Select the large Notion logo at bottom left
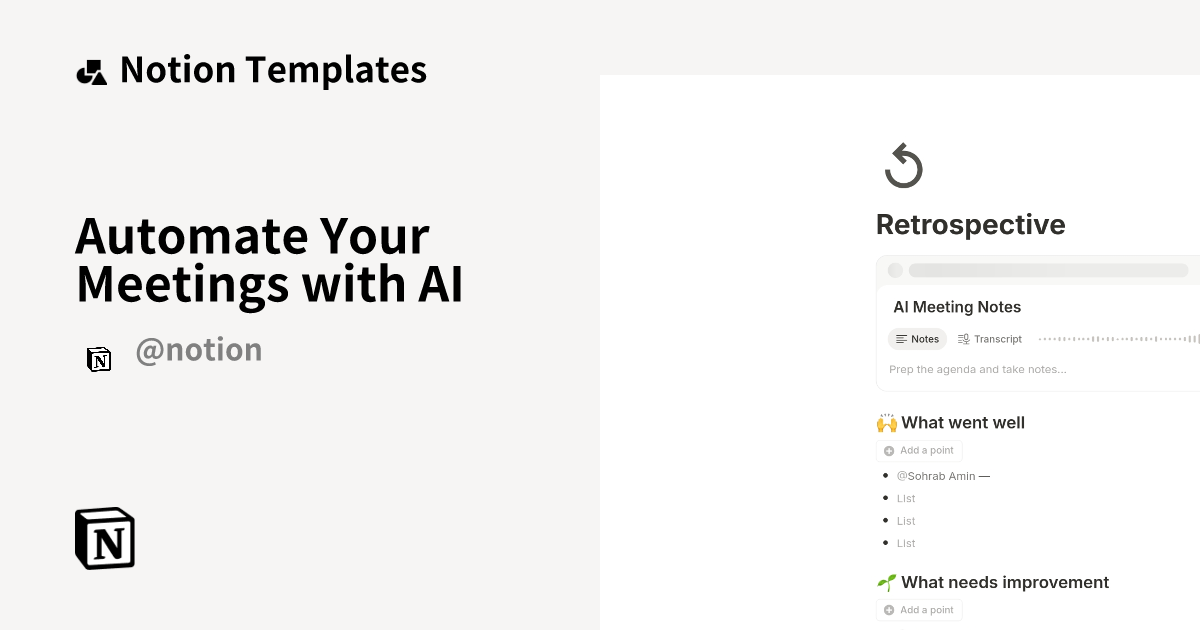 click(104, 538)
